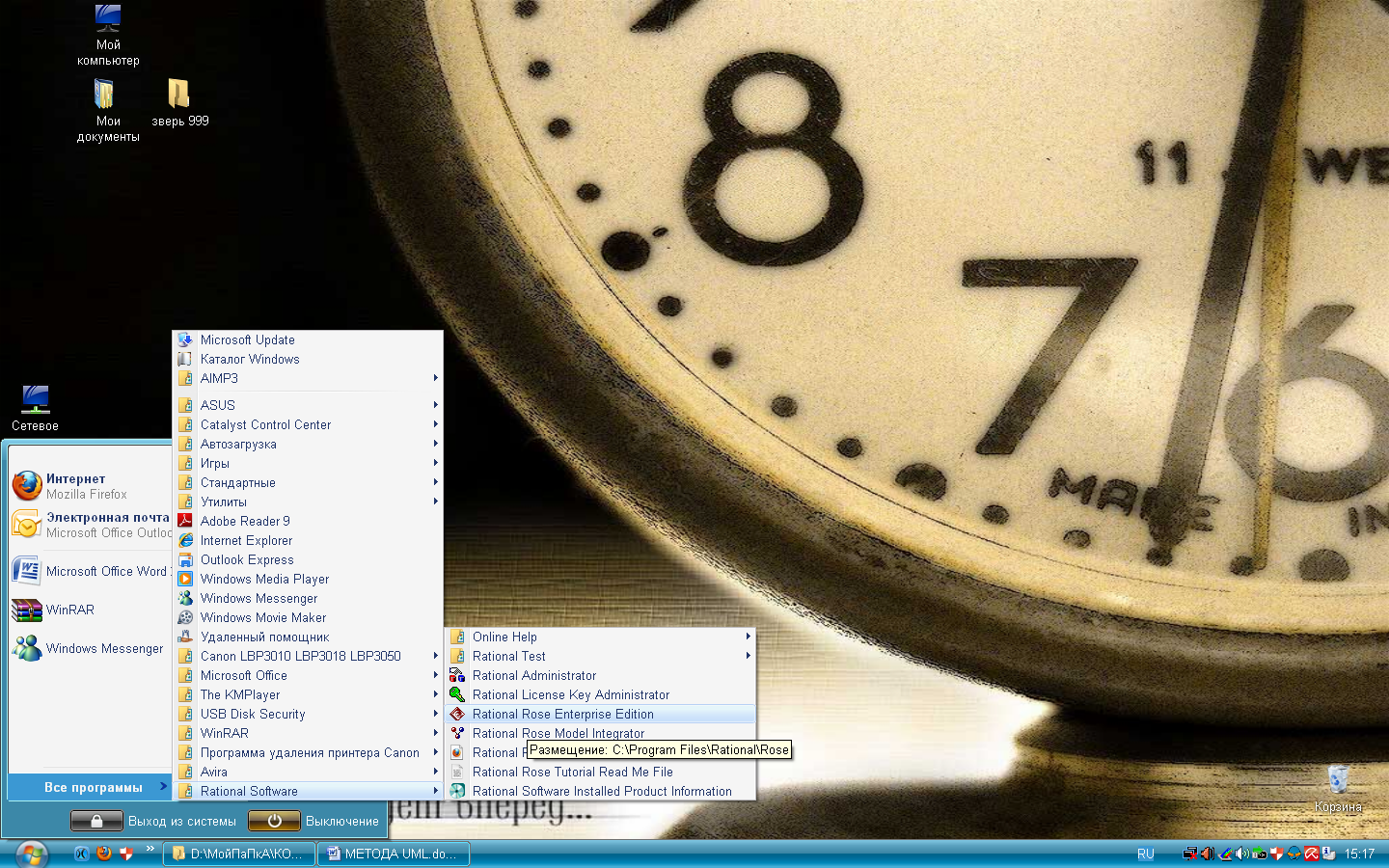Viewport: 1389px width, 868px height.
Task: Open Удаленный помощник entry
Action: click(308, 637)
